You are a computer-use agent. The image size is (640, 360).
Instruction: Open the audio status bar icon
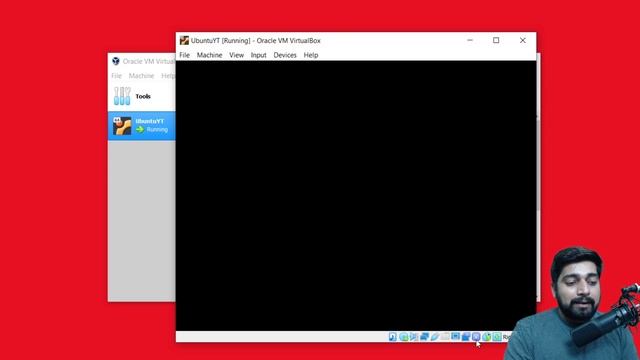coord(414,337)
